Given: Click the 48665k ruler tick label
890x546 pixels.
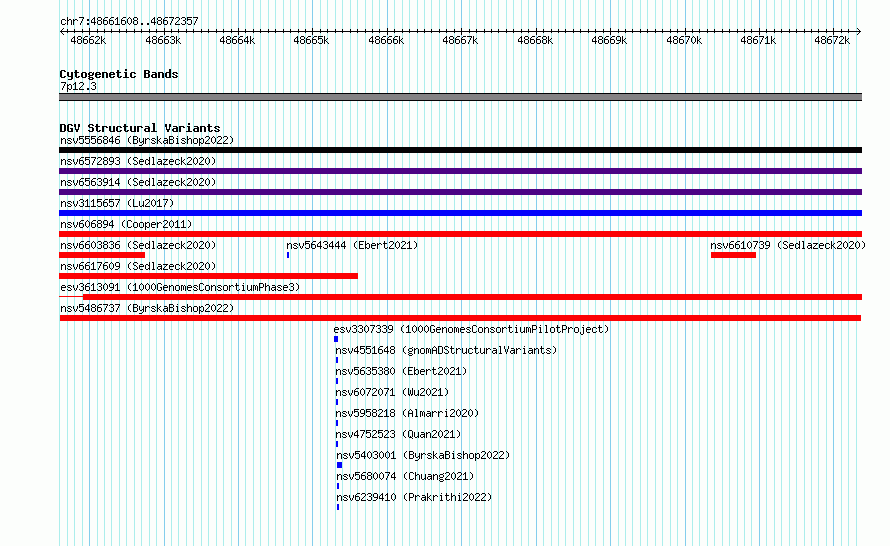Looking at the screenshot, I should [311, 41].
